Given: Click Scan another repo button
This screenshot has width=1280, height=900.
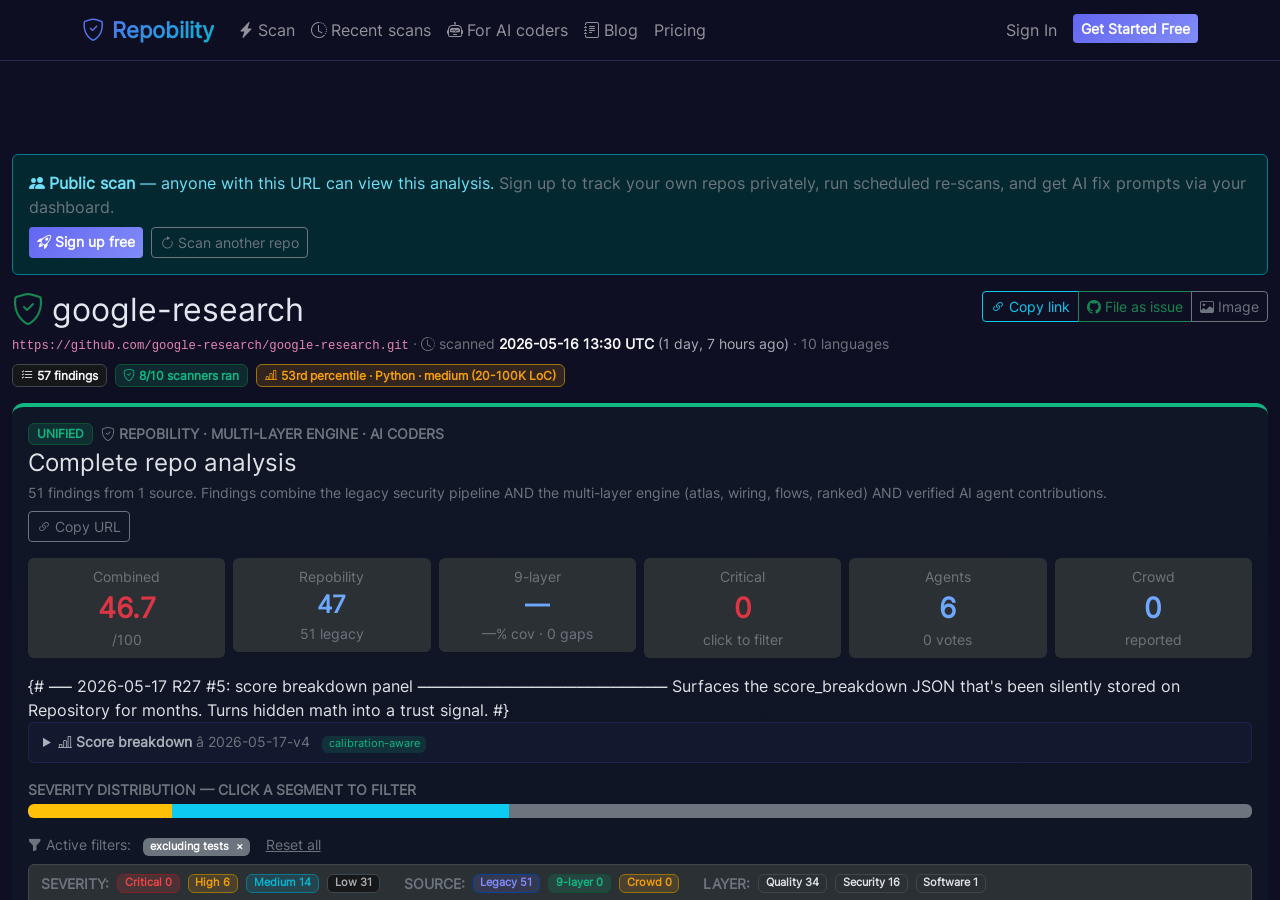Looking at the screenshot, I should pos(229,242).
